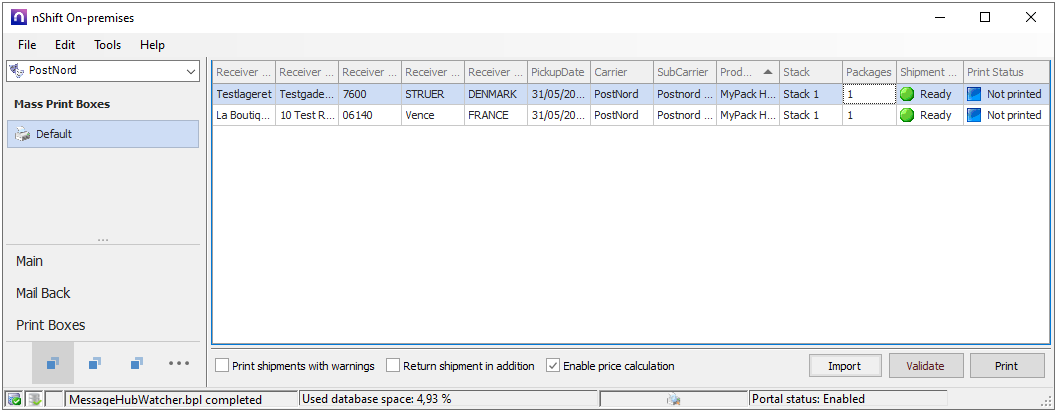Click the nShift app logo in title bar
This screenshot has height=413, width=1059.
pyautogui.click(x=18, y=17)
